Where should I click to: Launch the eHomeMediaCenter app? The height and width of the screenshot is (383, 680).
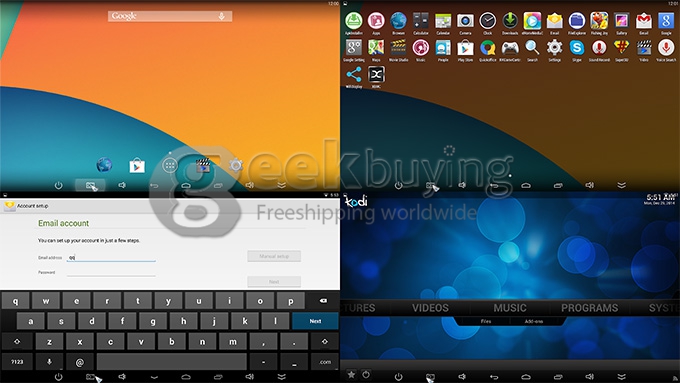(x=532, y=21)
